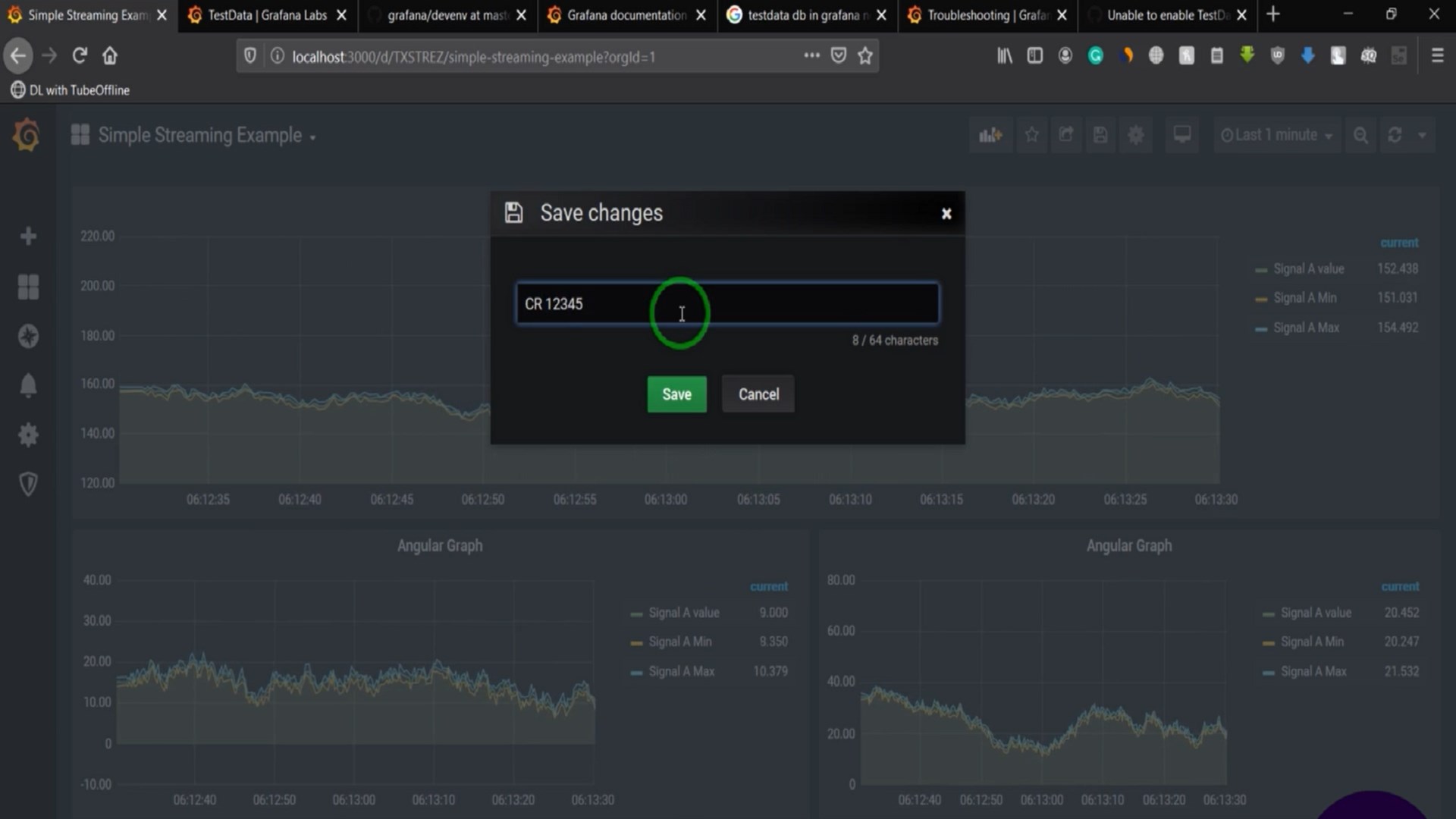The height and width of the screenshot is (819, 1456).
Task: Click the save note text field
Action: coord(726,304)
